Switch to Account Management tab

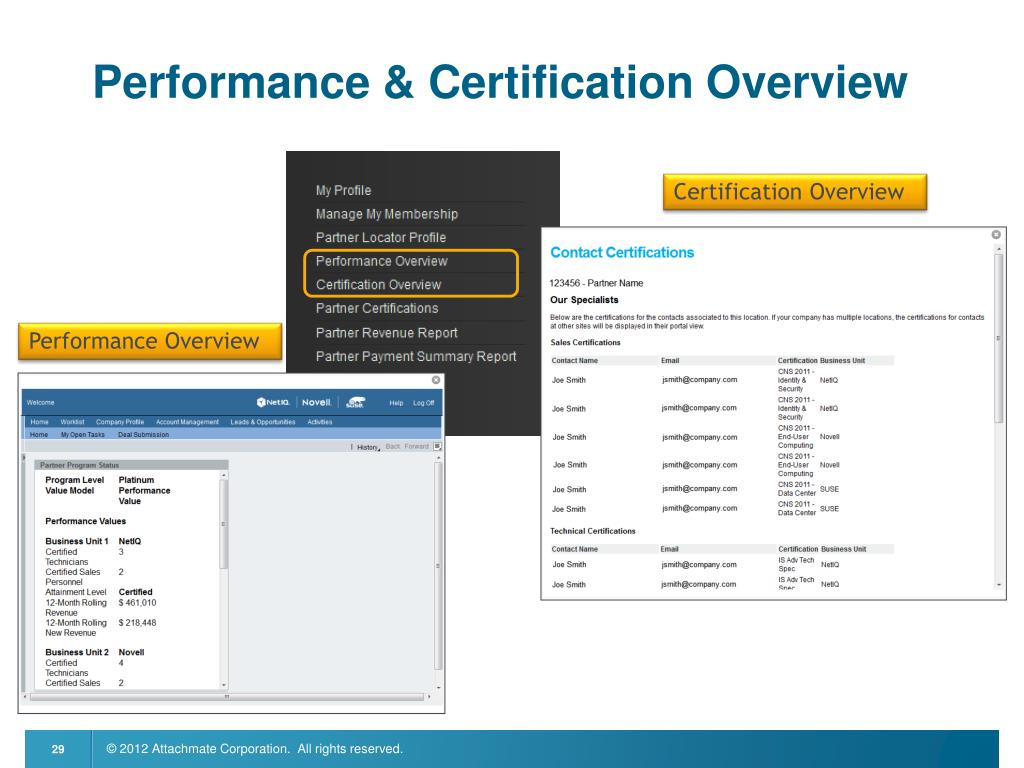coord(187,422)
